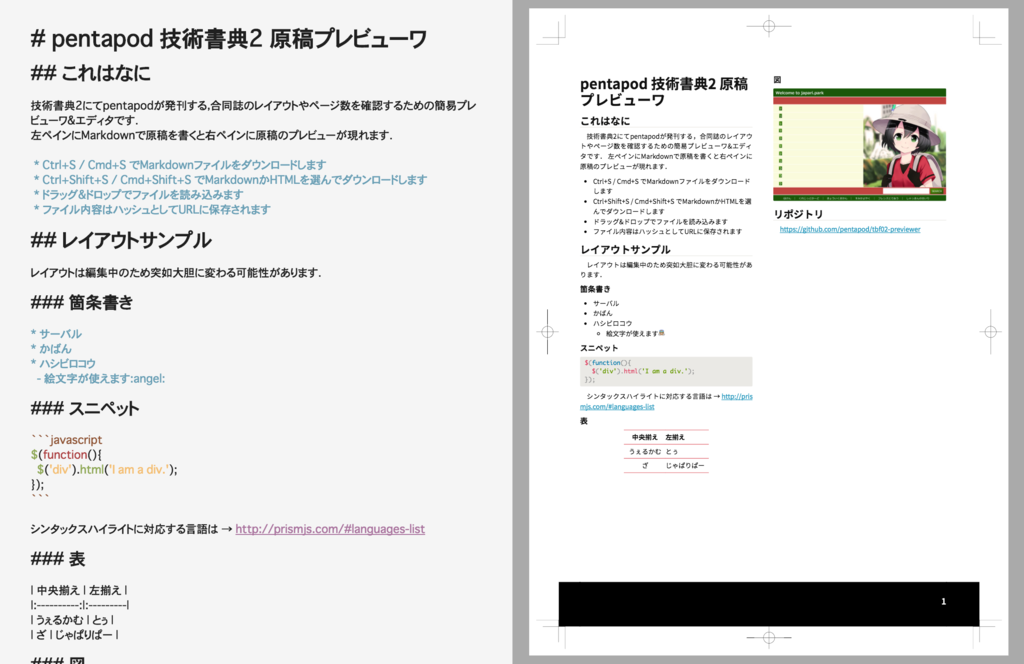
Task: Click the 'これはなに' heading in the preview page
Action: 605,121
